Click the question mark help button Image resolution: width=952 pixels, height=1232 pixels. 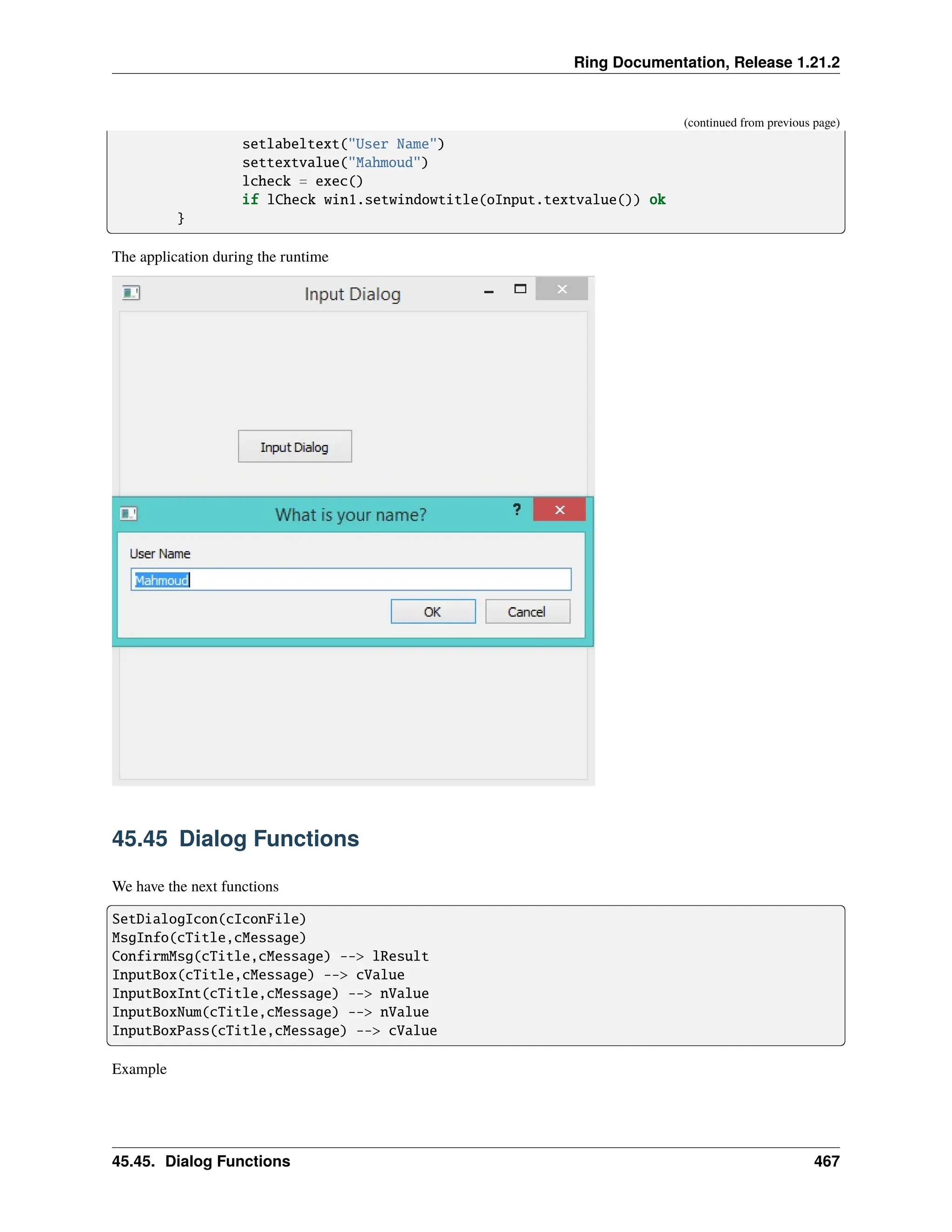coord(516,510)
